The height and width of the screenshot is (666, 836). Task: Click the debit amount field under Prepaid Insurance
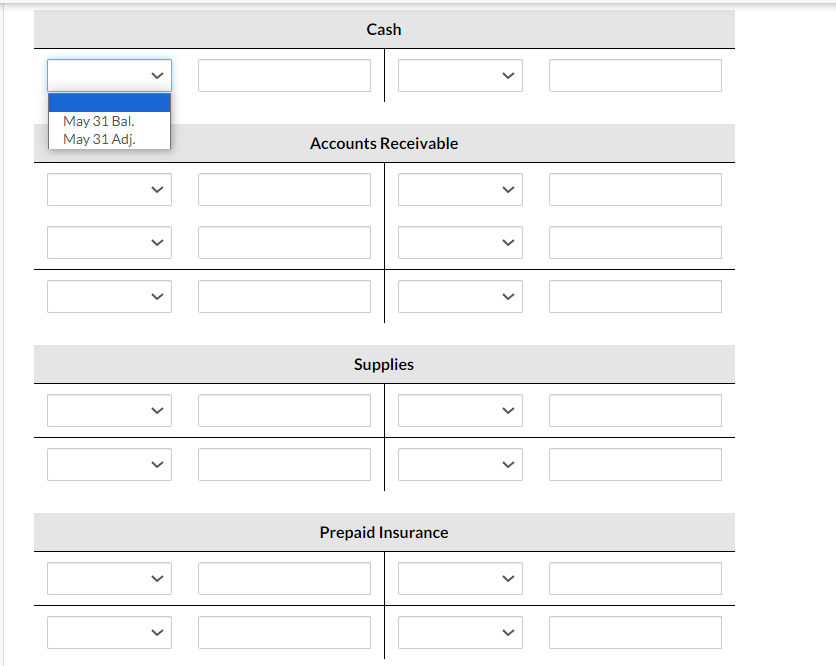click(x=284, y=578)
